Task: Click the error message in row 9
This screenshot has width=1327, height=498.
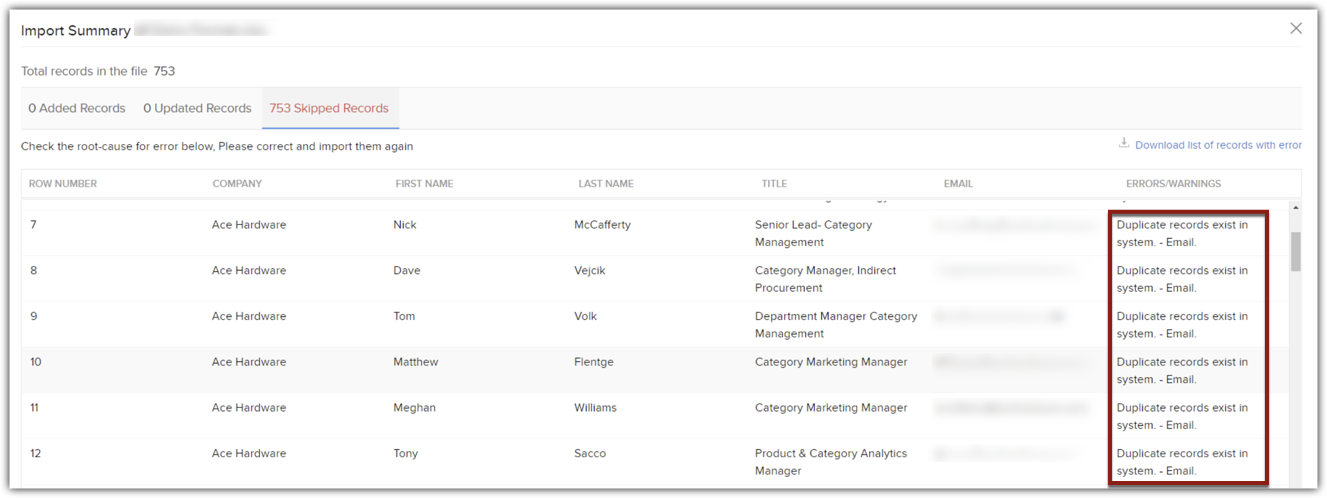Action: pyautogui.click(x=1182, y=325)
